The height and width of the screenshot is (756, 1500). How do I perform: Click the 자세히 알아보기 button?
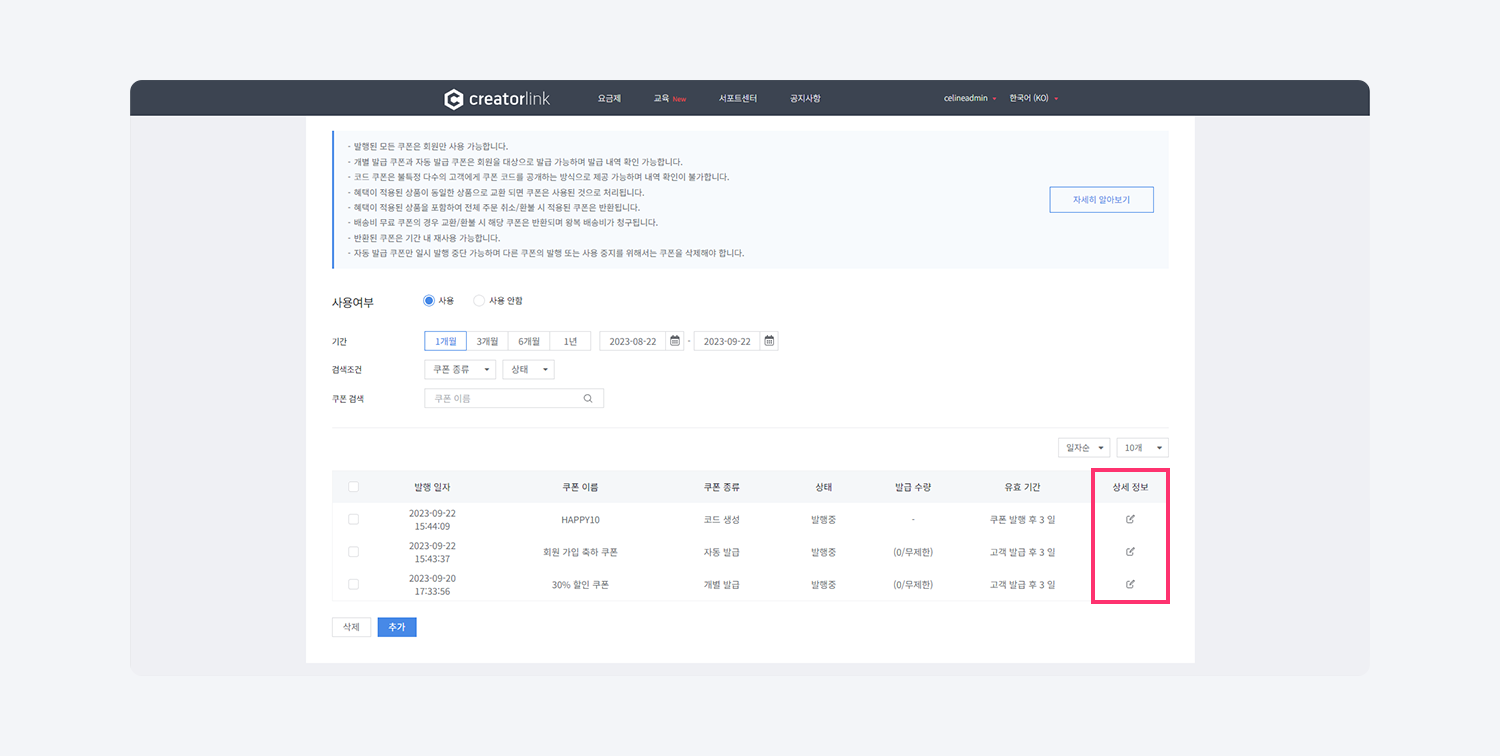(1101, 200)
